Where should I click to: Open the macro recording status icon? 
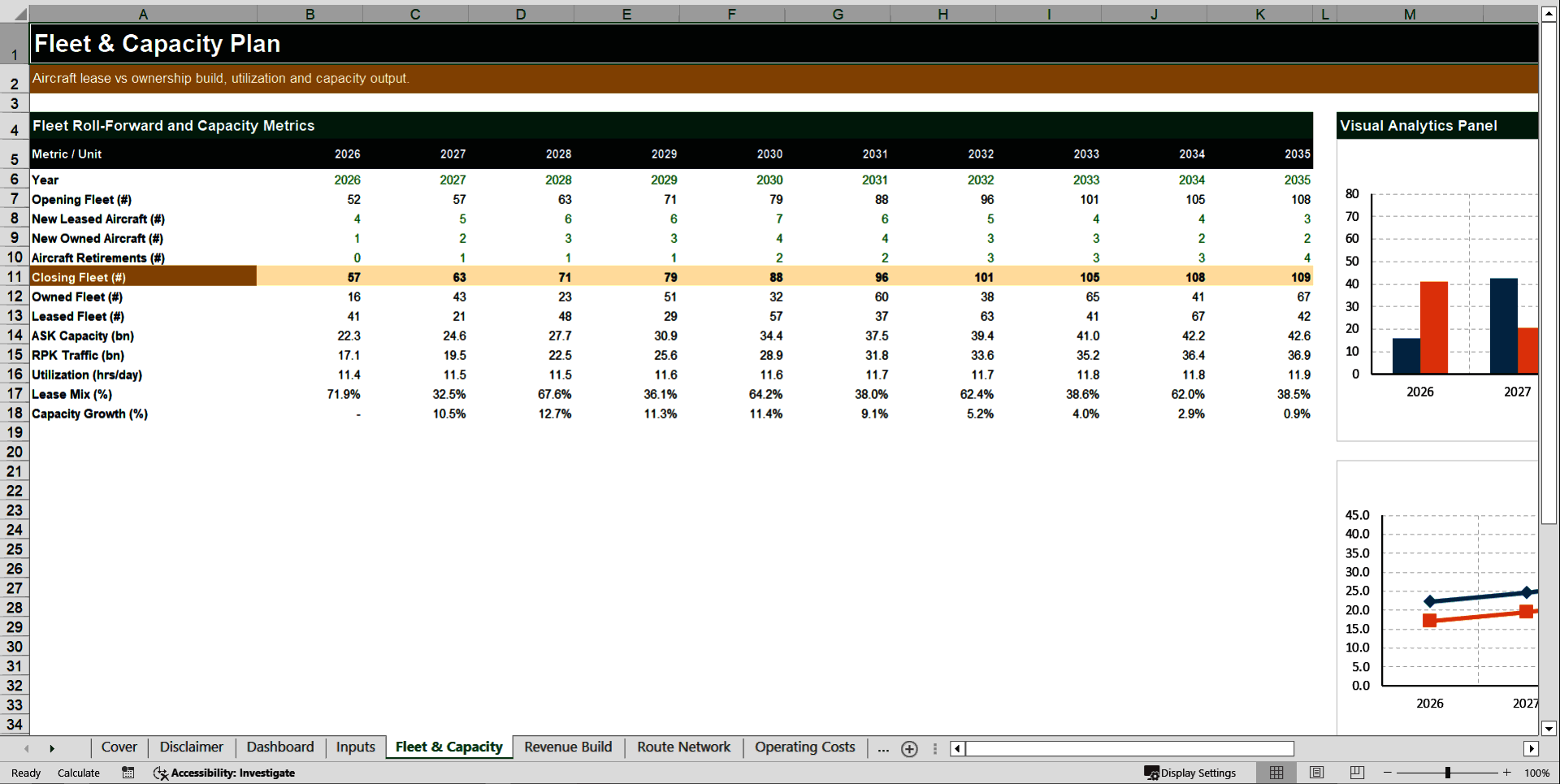[128, 773]
